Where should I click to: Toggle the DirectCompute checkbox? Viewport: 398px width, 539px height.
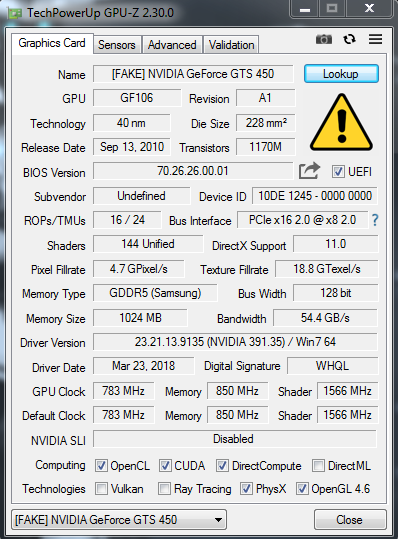tap(222, 466)
